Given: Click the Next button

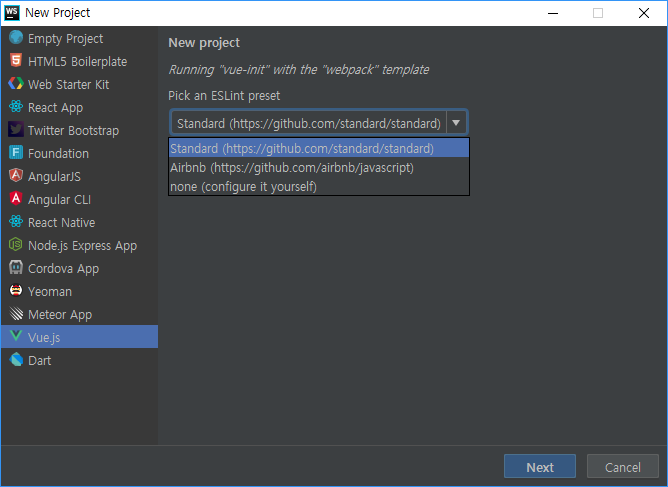Looking at the screenshot, I should (540, 467).
